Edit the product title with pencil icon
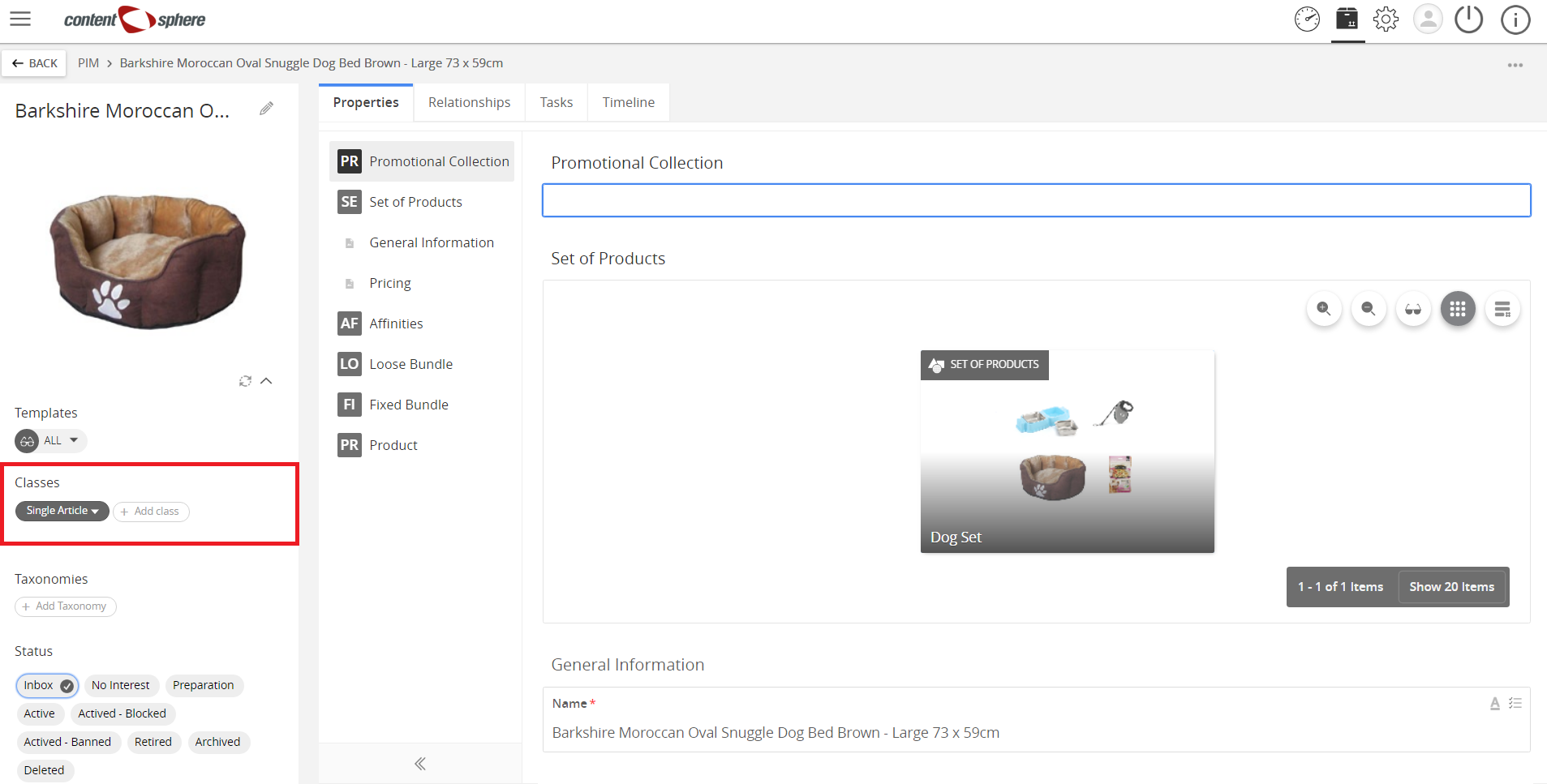 tap(266, 109)
